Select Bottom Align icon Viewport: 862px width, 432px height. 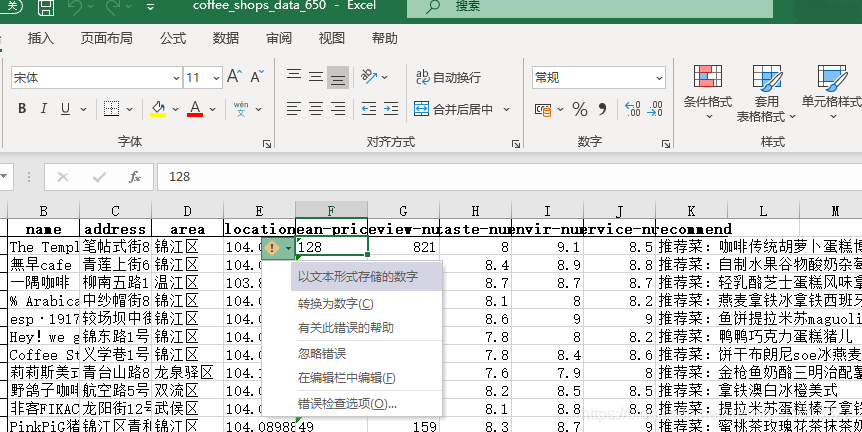coord(338,77)
